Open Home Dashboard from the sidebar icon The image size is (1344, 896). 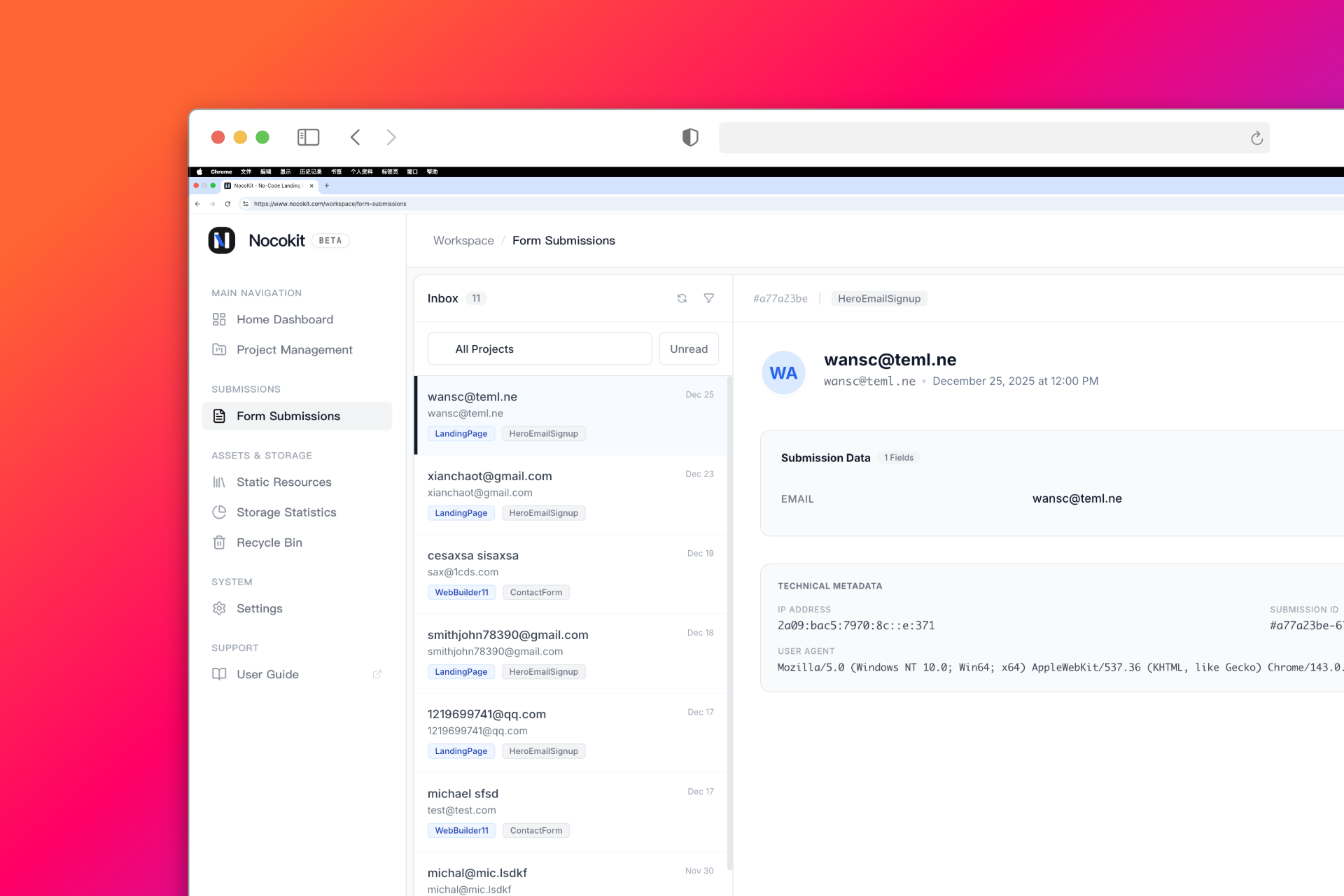[220, 319]
